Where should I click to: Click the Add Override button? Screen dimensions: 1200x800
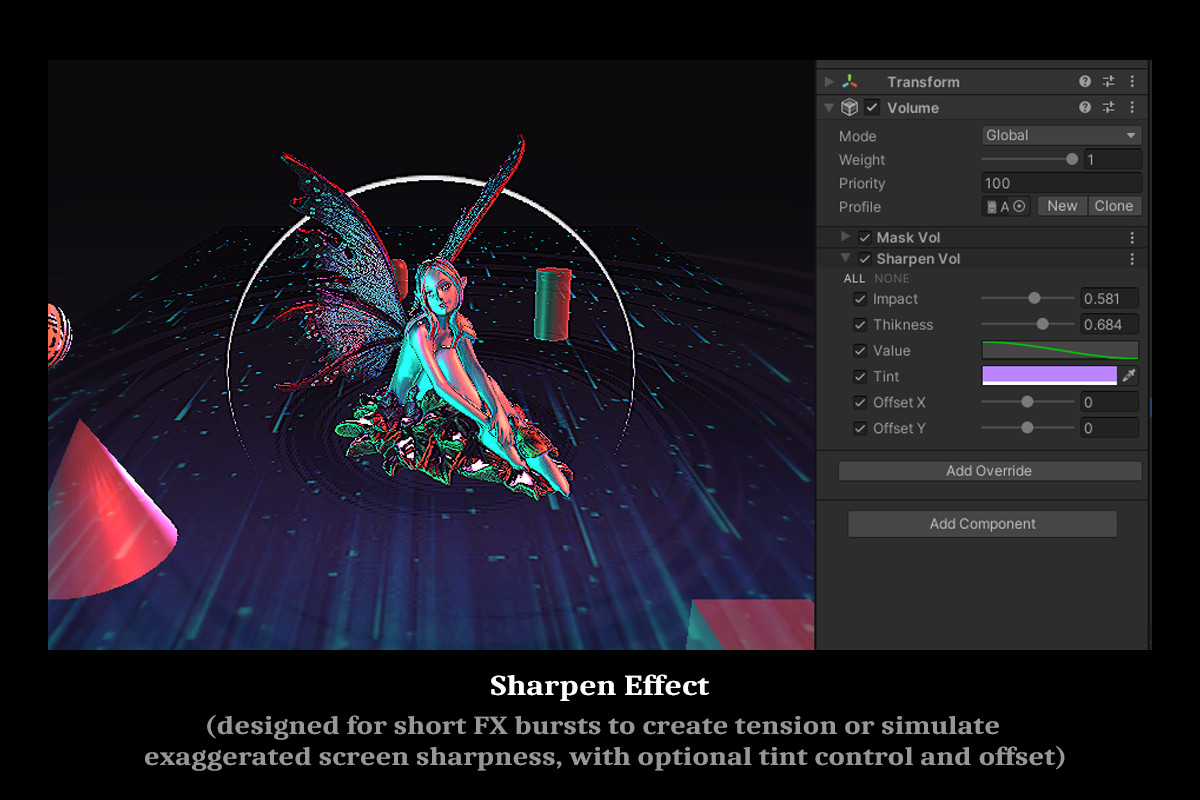pyautogui.click(x=989, y=470)
